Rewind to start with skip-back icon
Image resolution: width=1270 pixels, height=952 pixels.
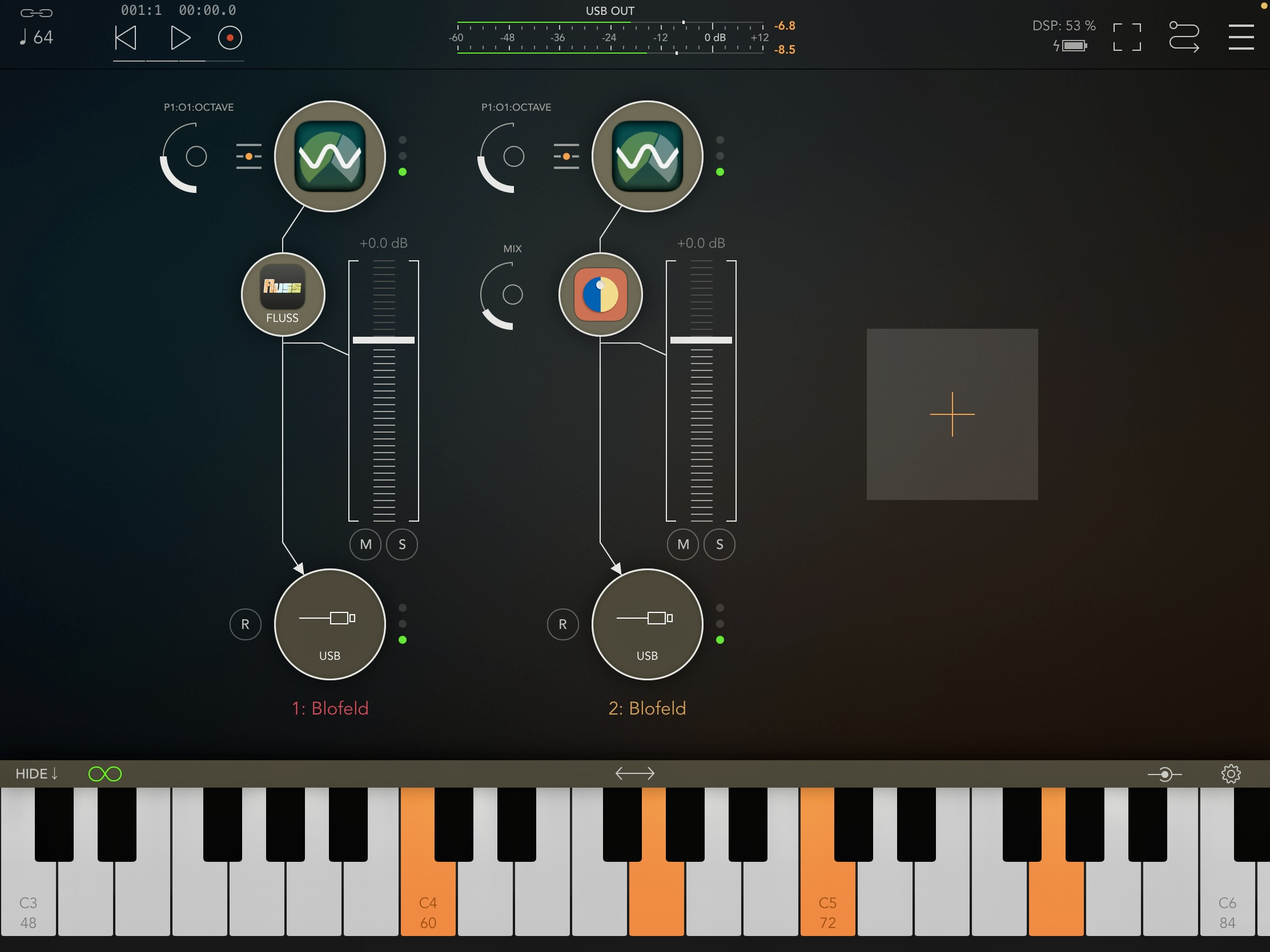[126, 38]
